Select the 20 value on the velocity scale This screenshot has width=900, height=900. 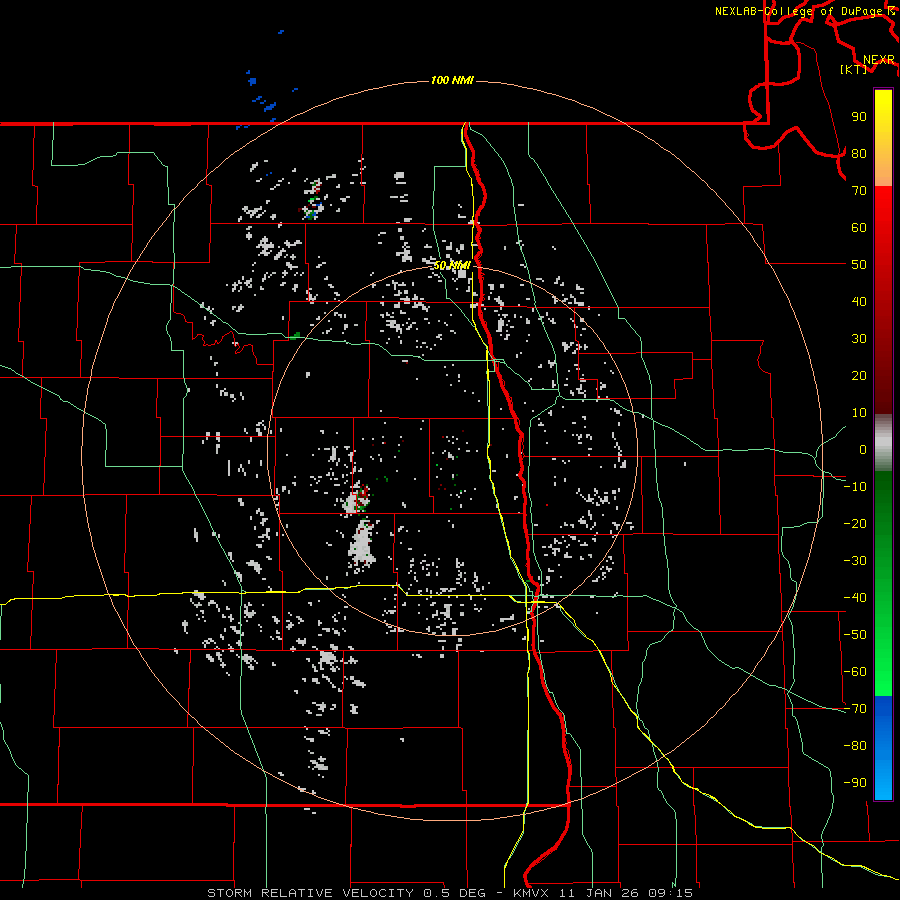tap(859, 375)
